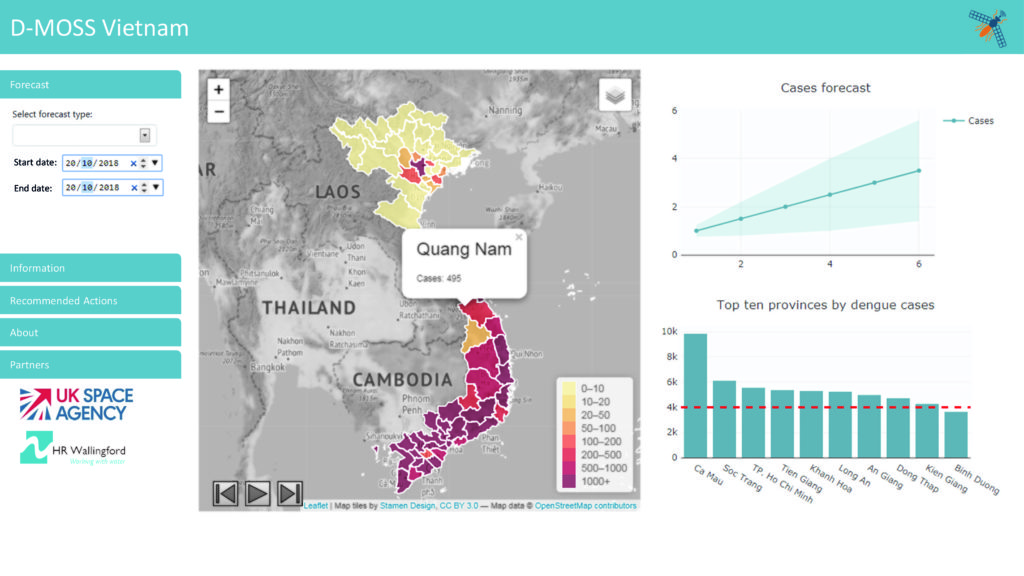Zoom out on the map

[219, 112]
